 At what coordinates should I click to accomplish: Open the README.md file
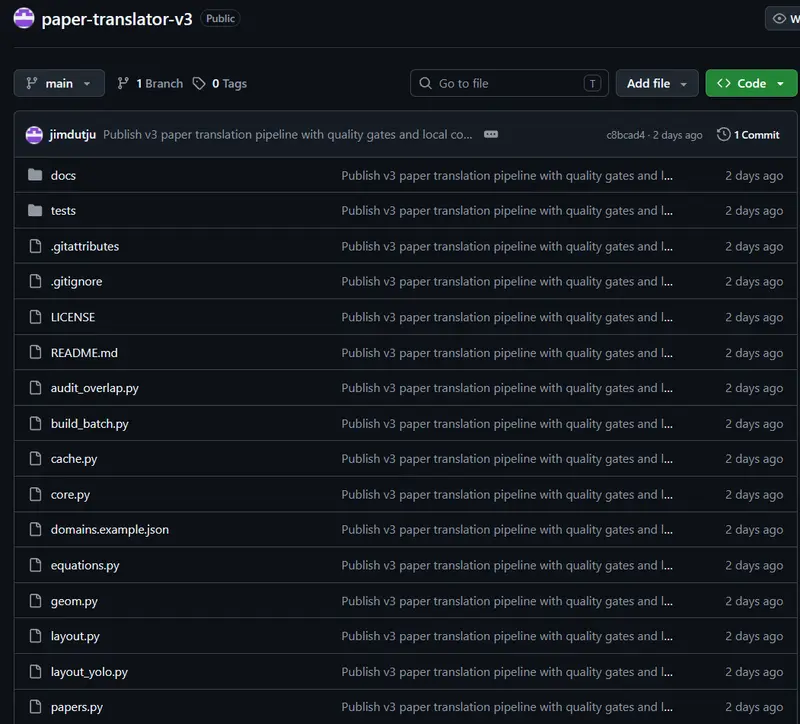click(x=84, y=353)
